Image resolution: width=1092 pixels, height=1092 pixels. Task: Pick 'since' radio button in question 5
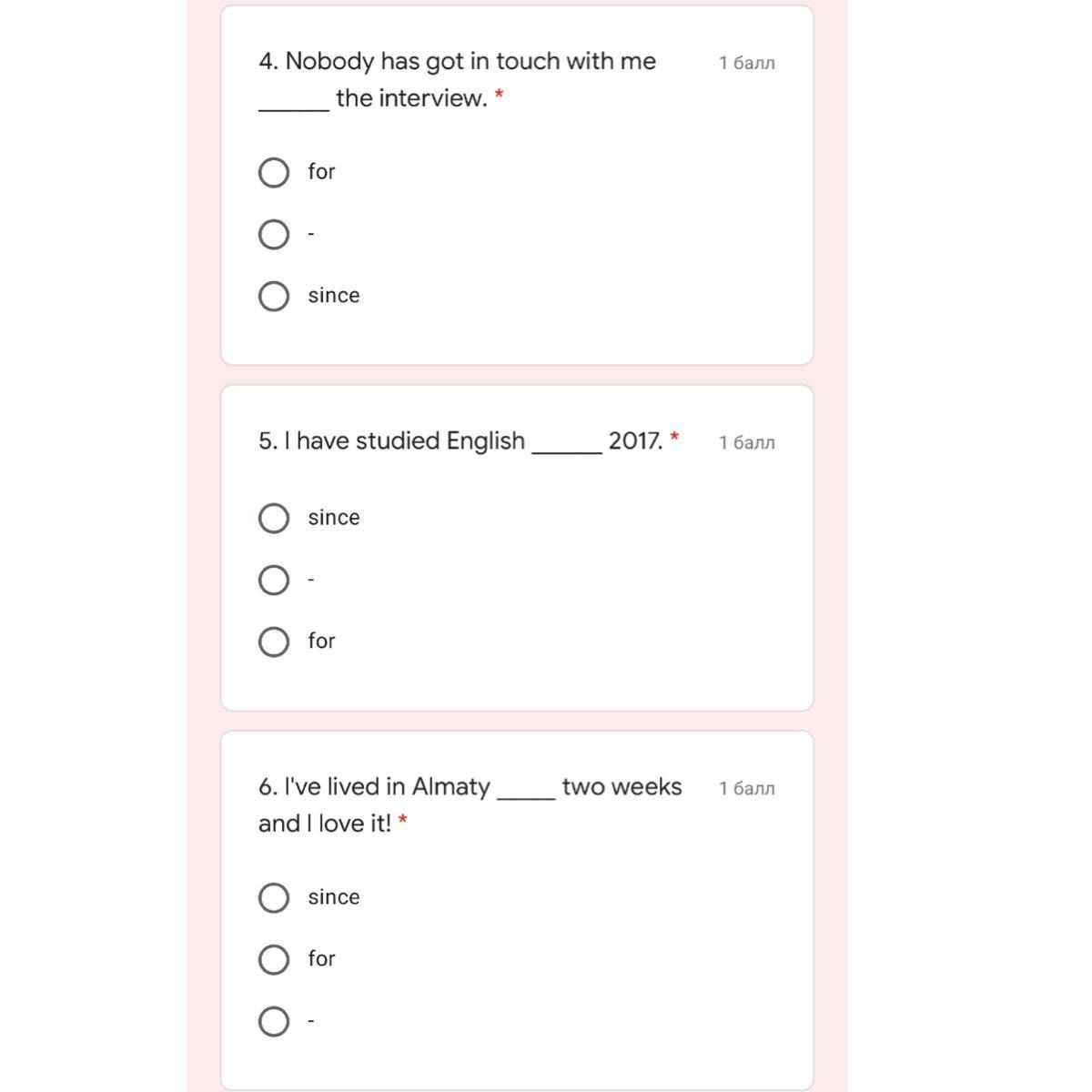[x=274, y=518]
